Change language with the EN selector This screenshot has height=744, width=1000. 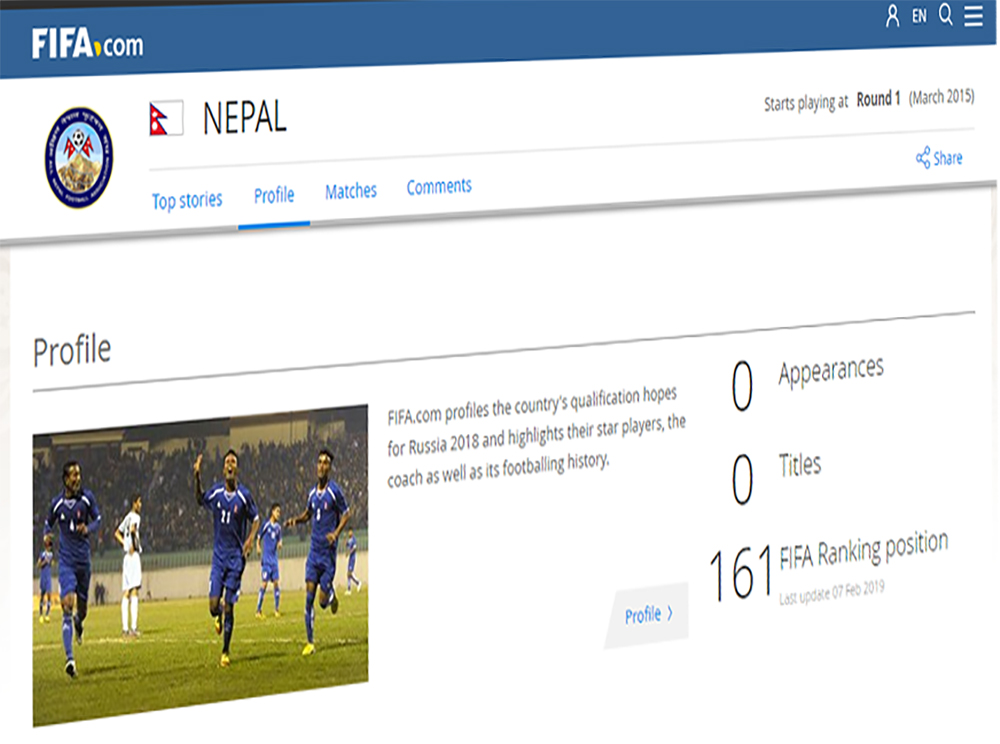tap(919, 16)
